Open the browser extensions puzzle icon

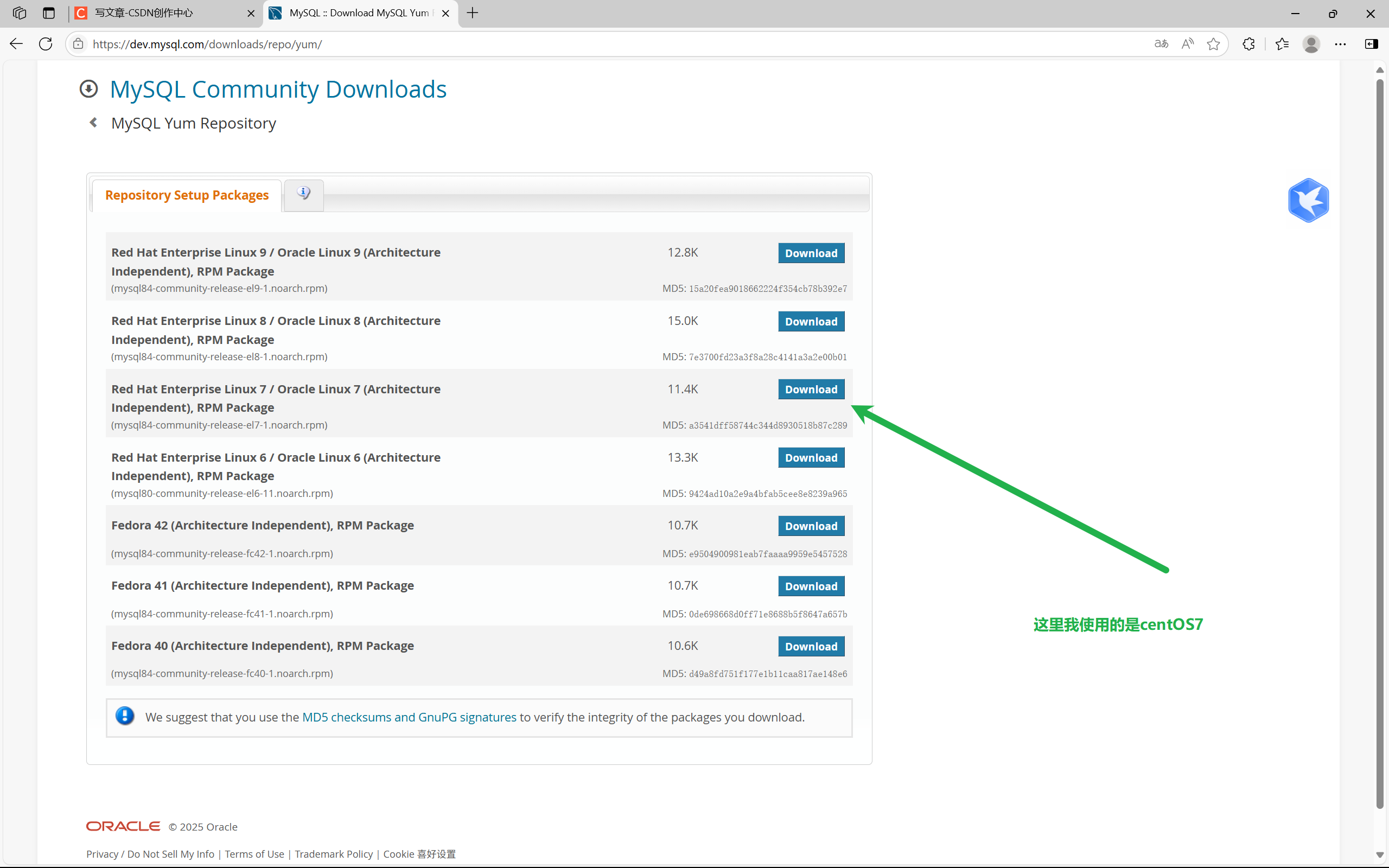[x=1248, y=43]
